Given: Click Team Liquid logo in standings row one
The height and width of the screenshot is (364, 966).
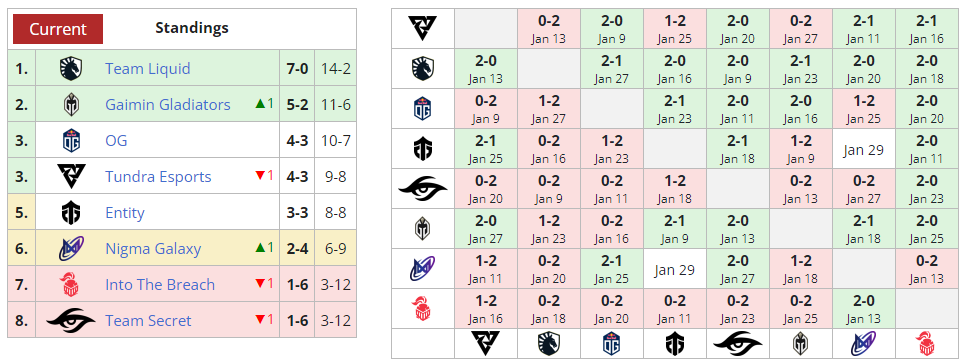Looking at the screenshot, I should [x=70, y=68].
